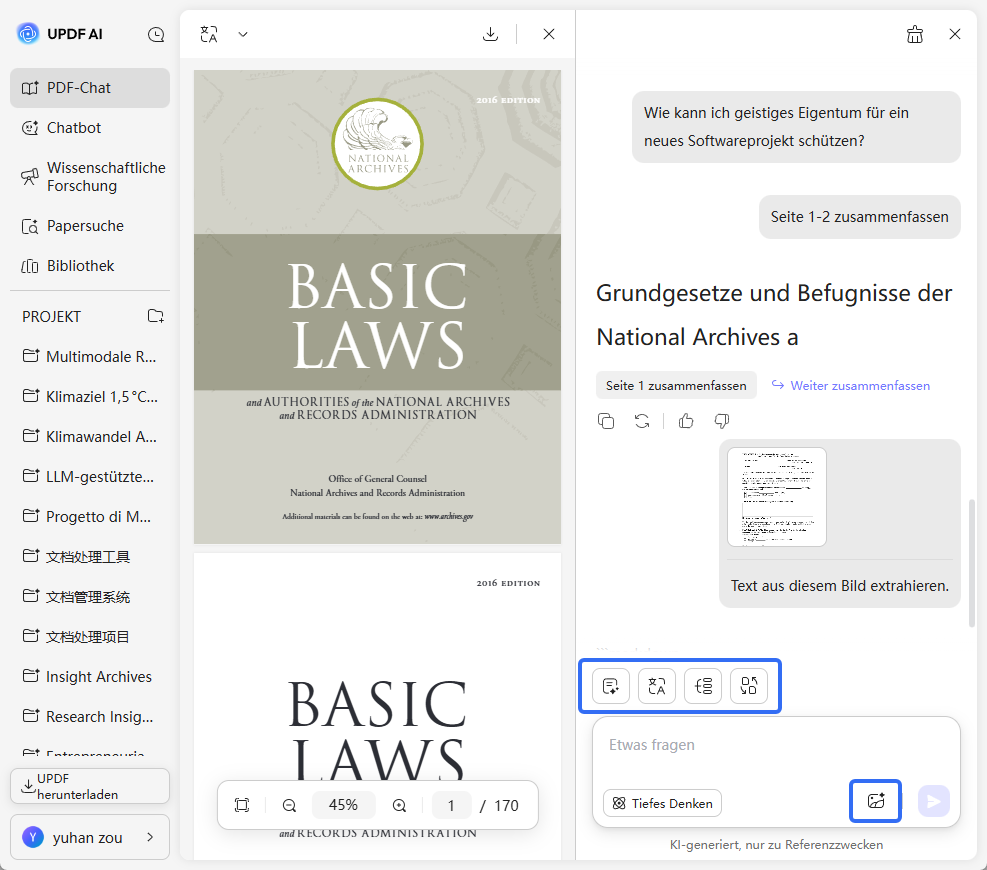
Task: Click the Bibliothek books icon
Action: pyautogui.click(x=30, y=266)
